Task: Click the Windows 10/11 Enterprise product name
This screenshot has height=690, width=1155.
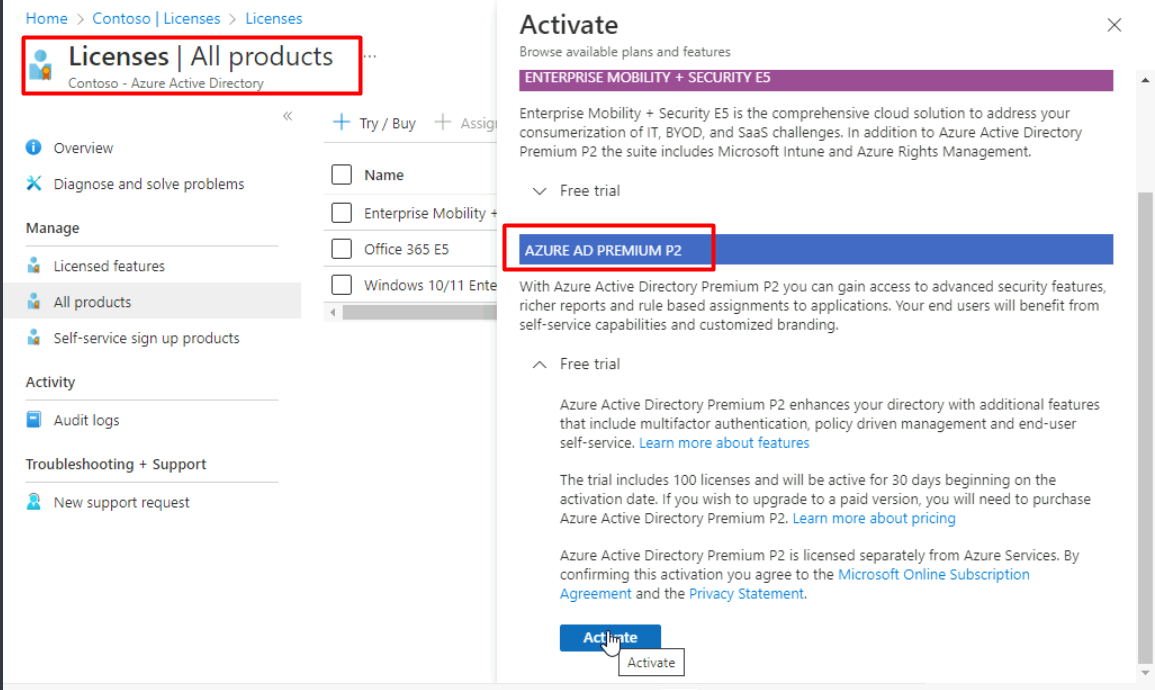Action: pos(430,285)
